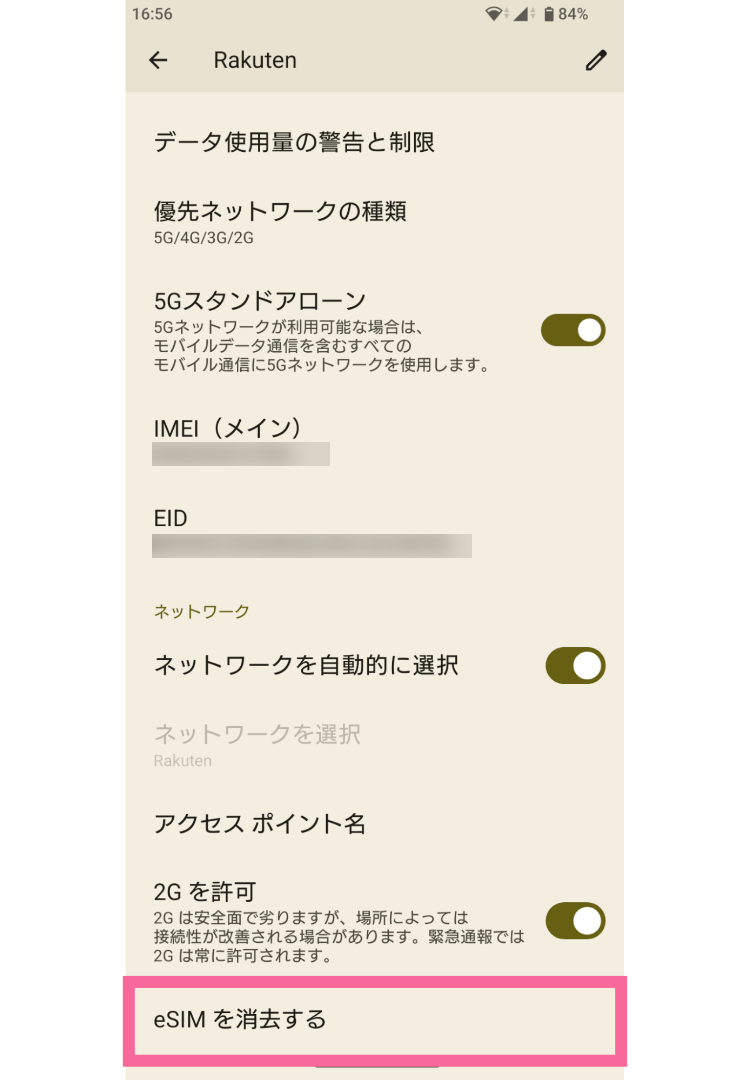Tap the mobile signal strength icon

[x=521, y=14]
